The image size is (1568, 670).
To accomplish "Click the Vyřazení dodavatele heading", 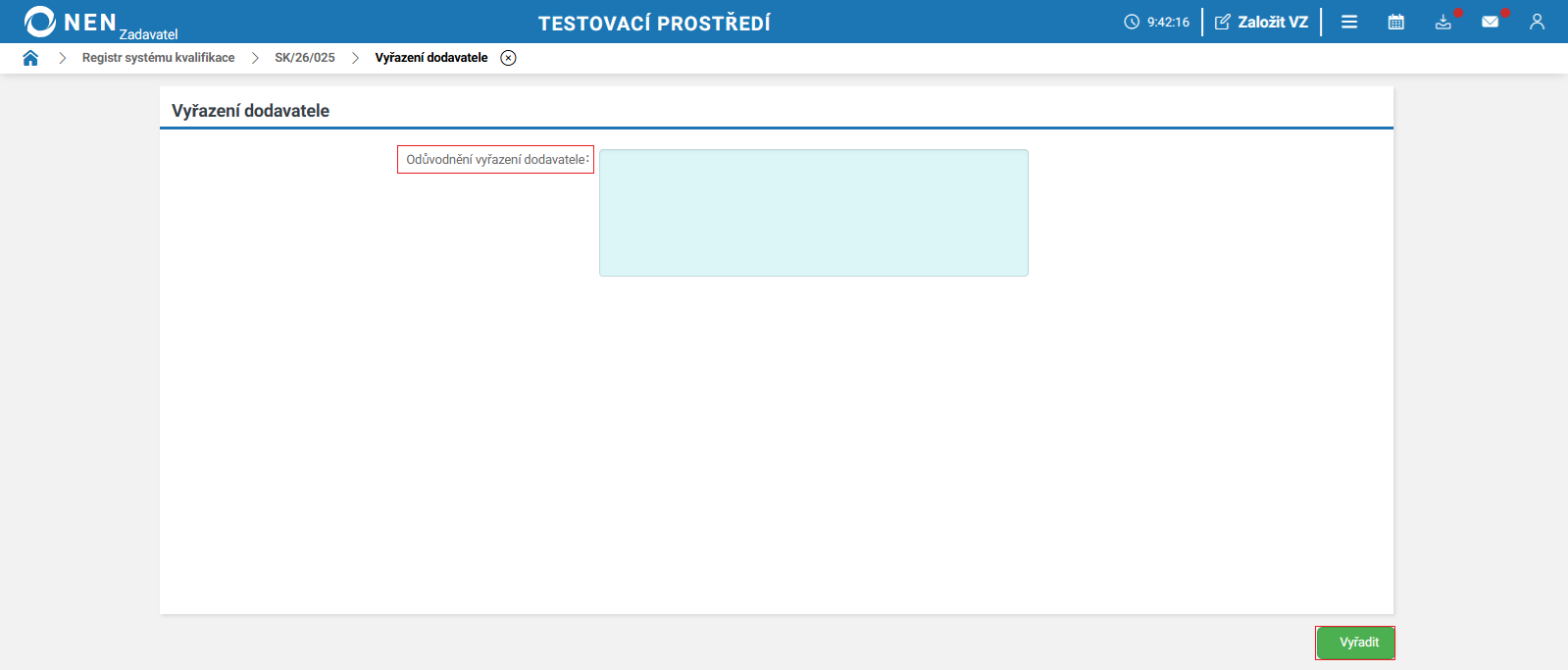I will click(250, 111).
